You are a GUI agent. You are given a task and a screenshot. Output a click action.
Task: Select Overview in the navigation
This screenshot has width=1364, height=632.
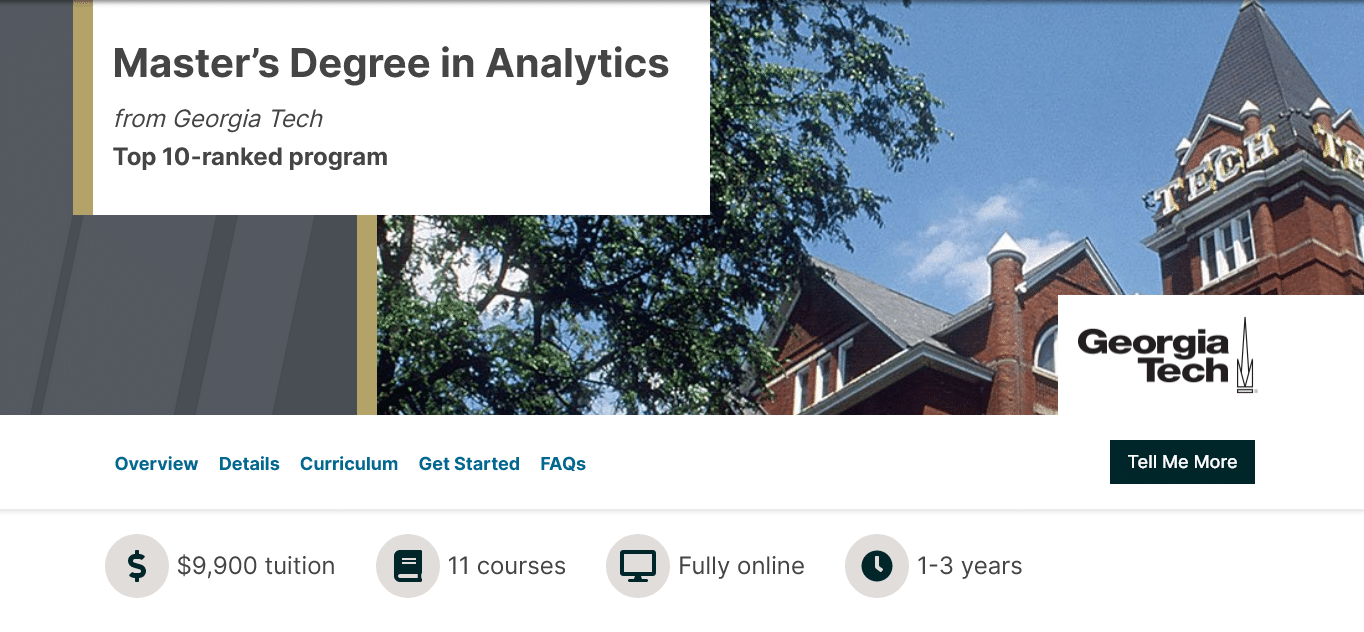coord(156,463)
